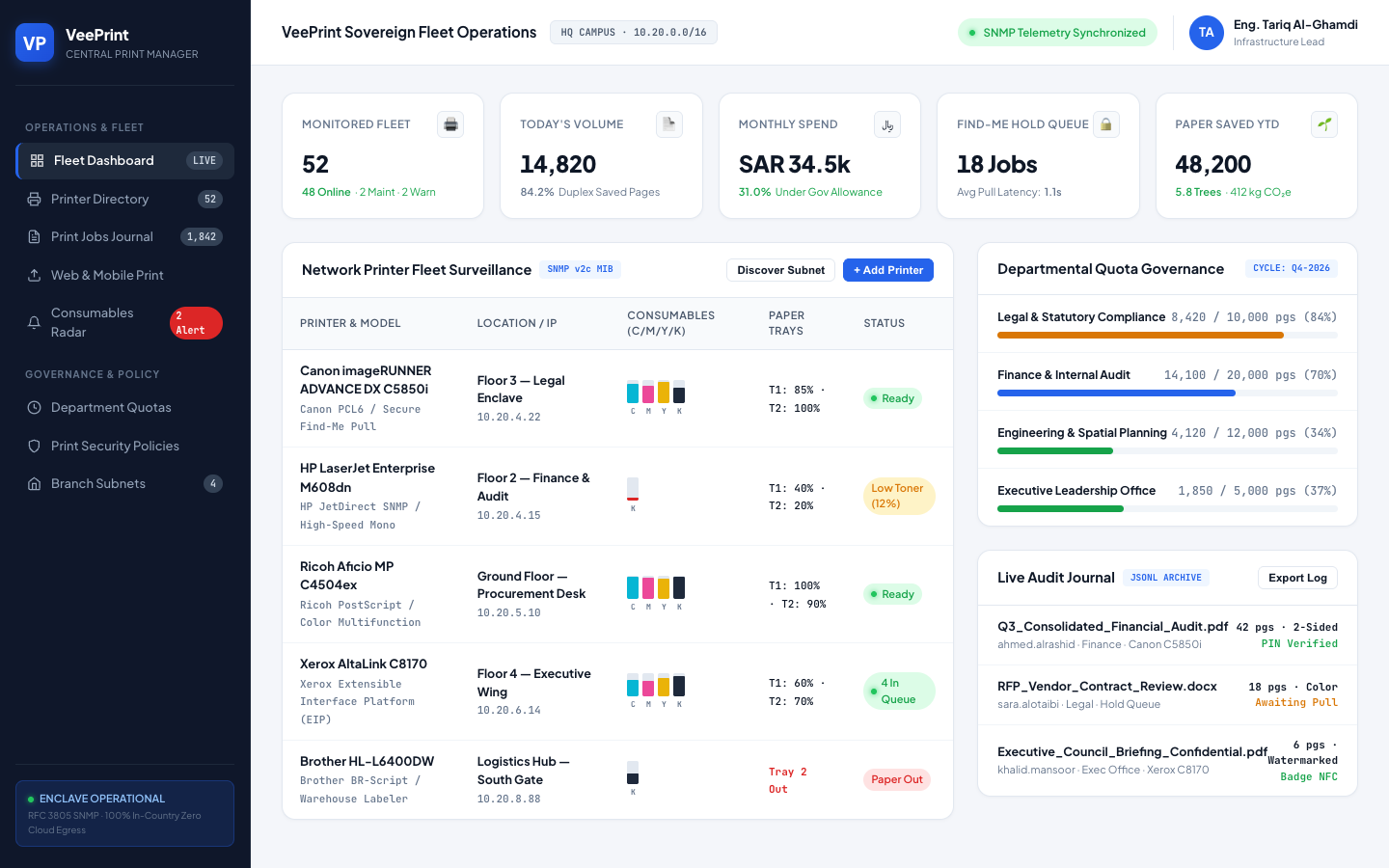Select the Xerox AltaLink C8170 printer name

coord(364,664)
